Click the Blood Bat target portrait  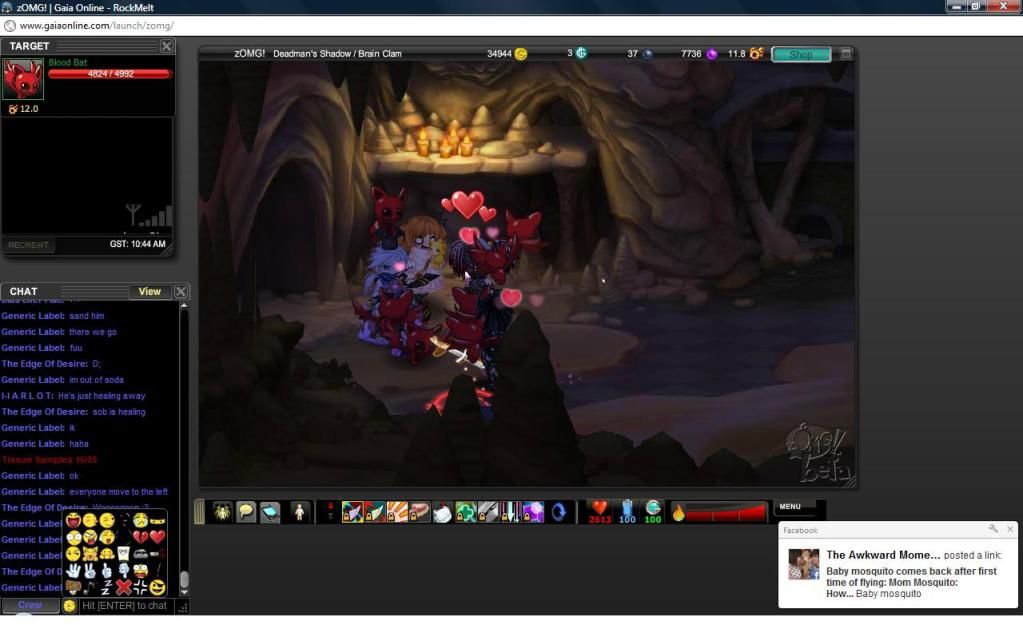(x=23, y=78)
